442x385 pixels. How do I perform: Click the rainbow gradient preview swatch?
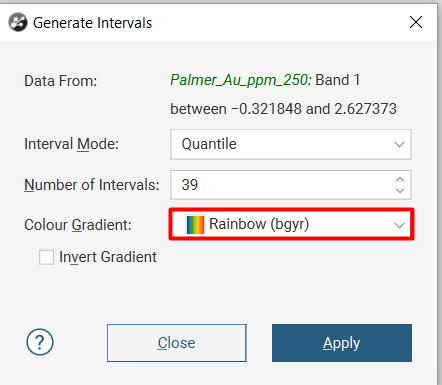pos(195,224)
